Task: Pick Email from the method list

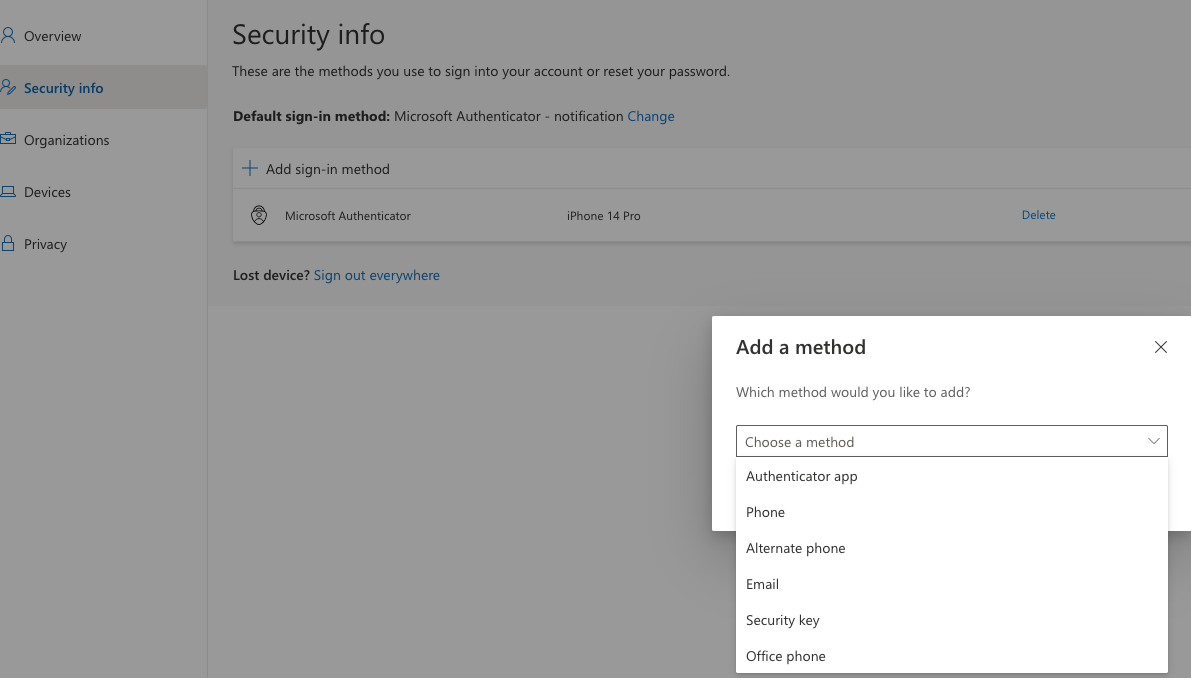Action: tap(762, 584)
